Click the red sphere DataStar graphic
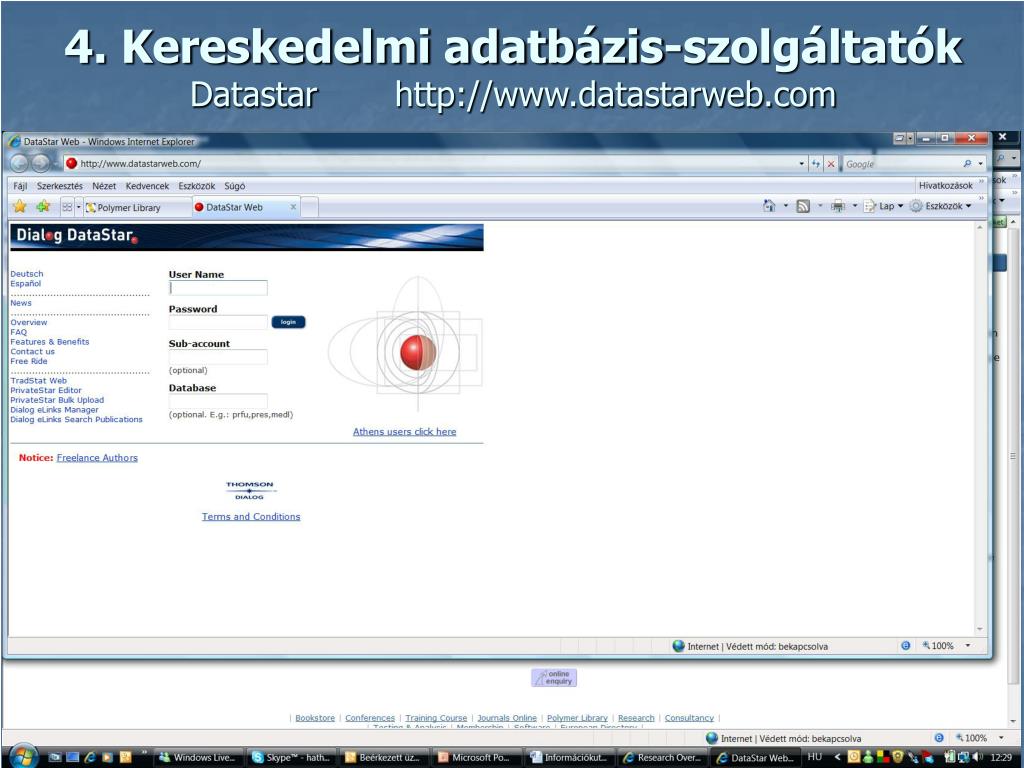The height and width of the screenshot is (768, 1024). coord(418,352)
